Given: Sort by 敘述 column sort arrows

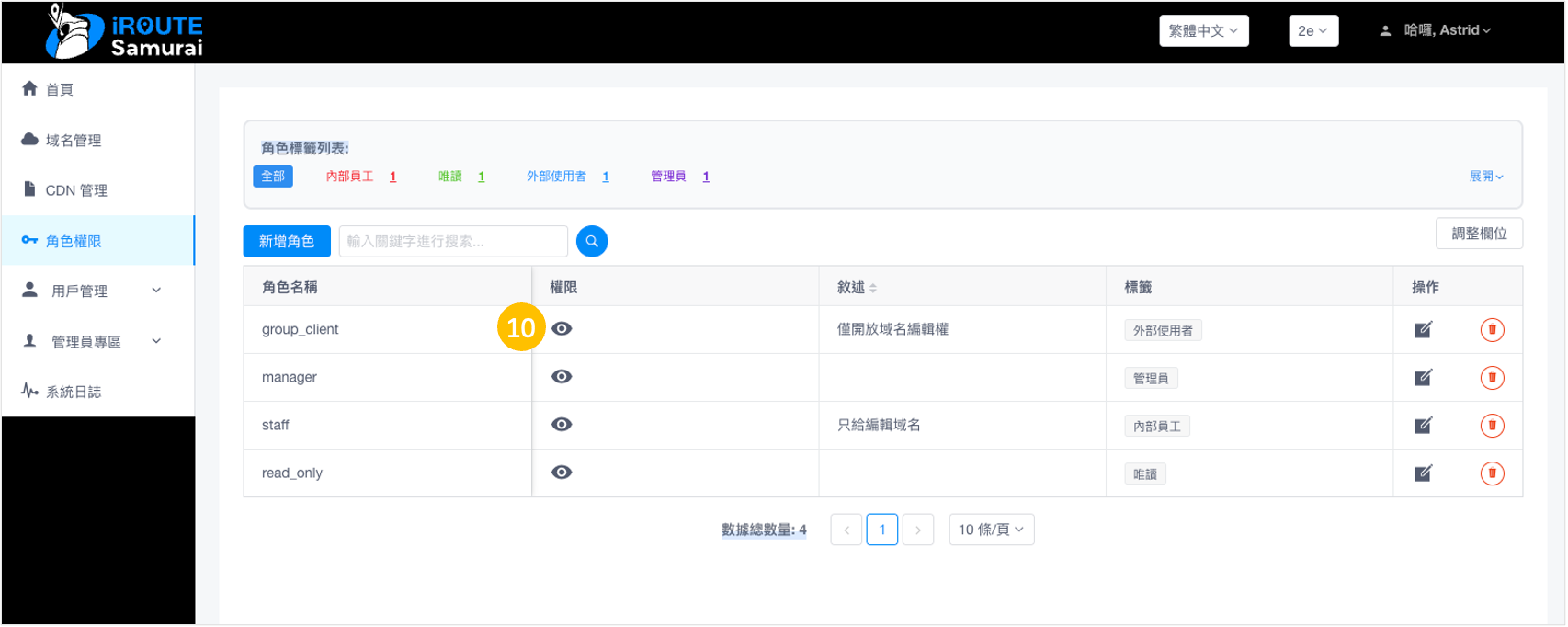Looking at the screenshot, I should point(873,288).
